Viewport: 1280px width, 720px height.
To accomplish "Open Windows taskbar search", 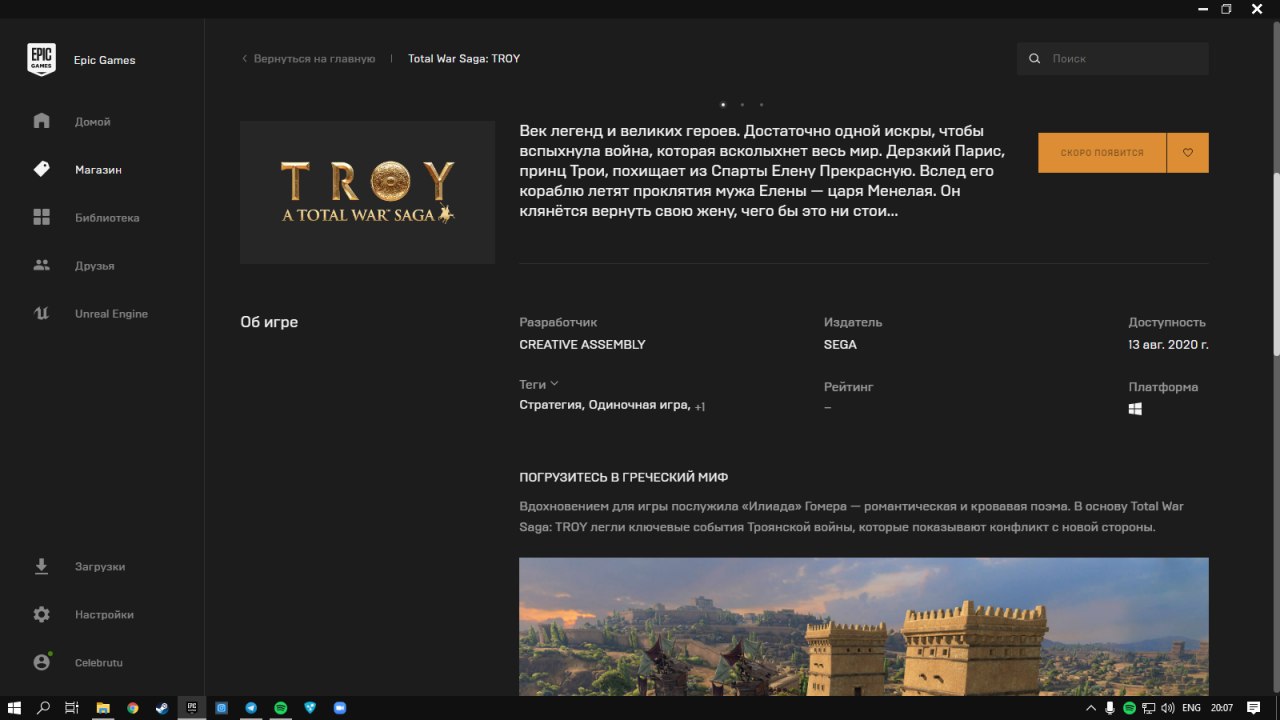I will [43, 708].
